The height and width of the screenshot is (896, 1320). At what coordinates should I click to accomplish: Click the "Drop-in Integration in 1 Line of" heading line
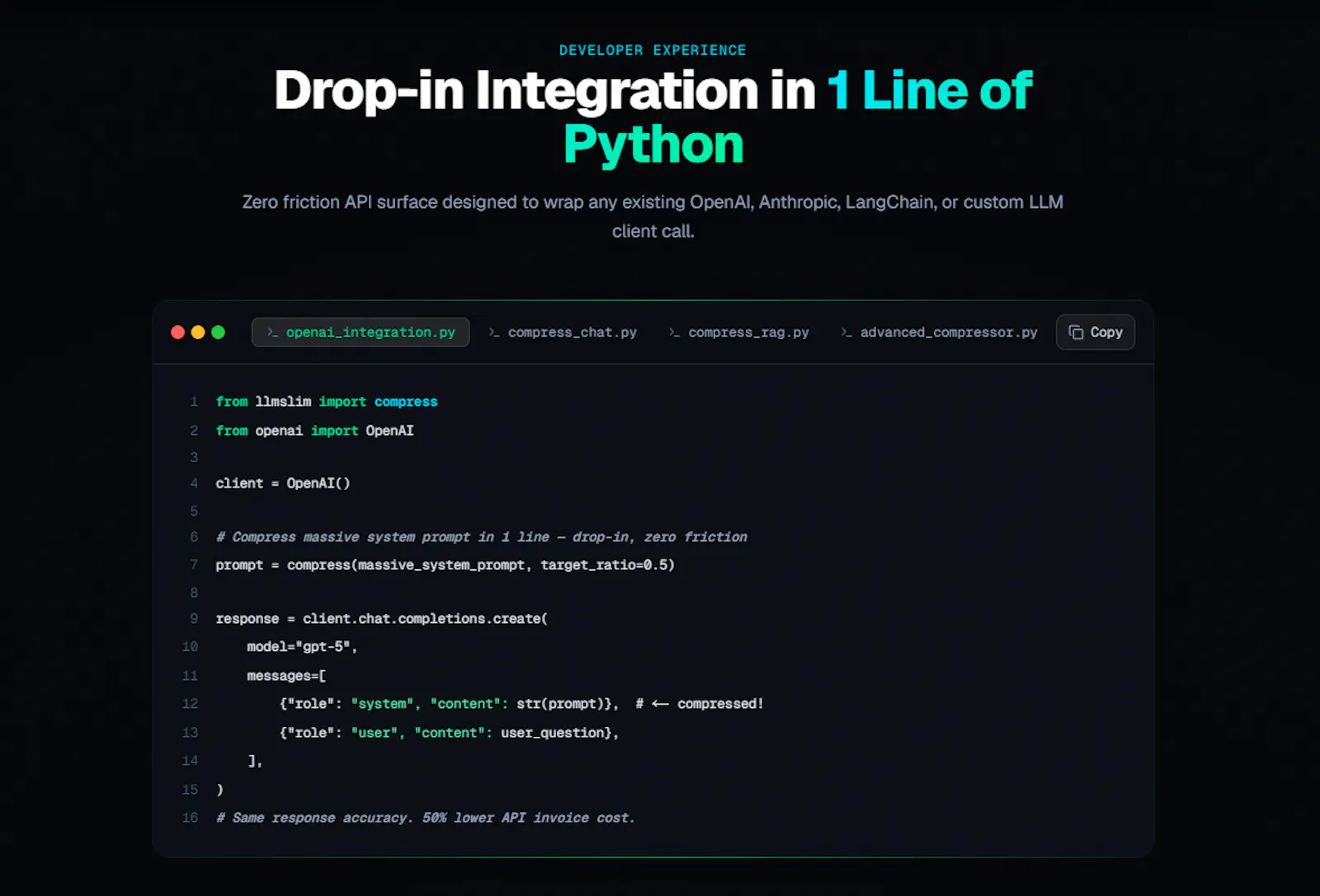653,90
